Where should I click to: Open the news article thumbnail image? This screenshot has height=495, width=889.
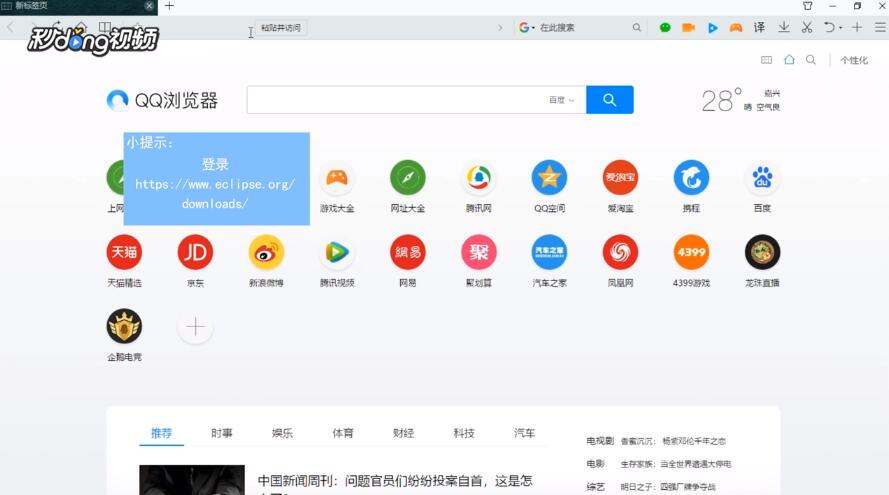coord(192,480)
